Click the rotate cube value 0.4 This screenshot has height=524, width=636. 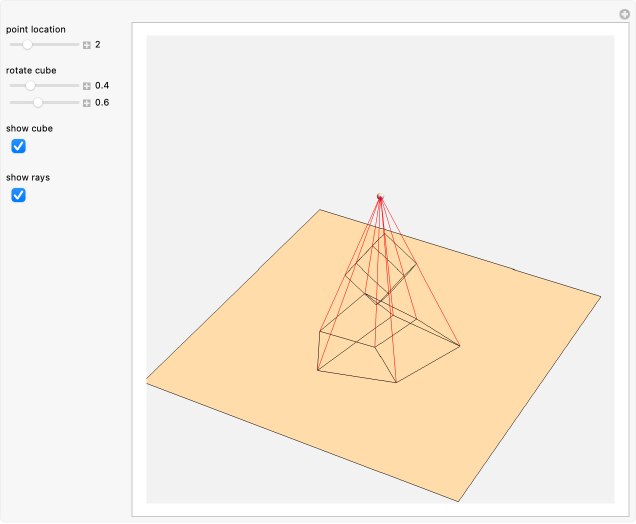(102, 86)
